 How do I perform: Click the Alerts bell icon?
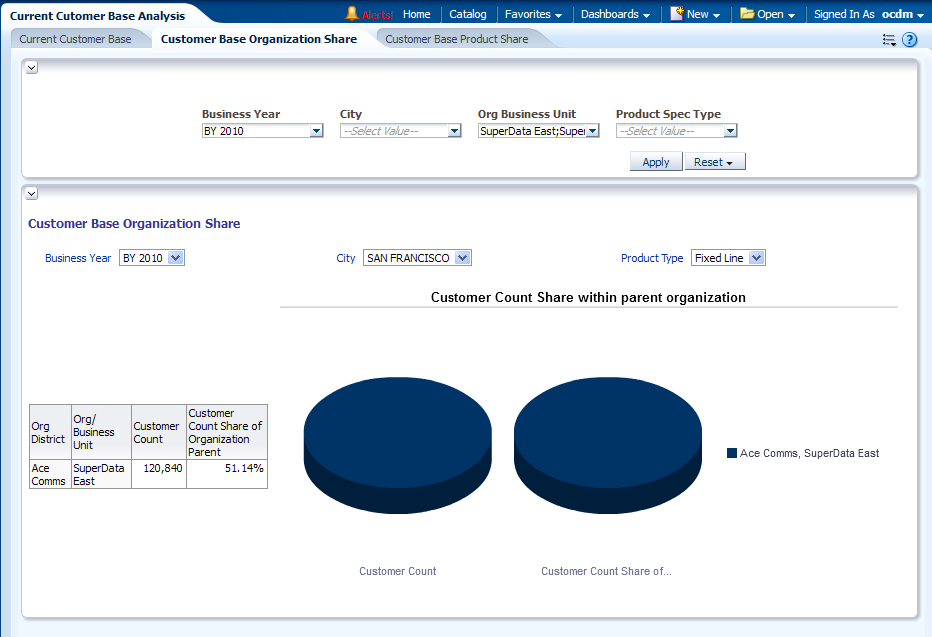pyautogui.click(x=352, y=14)
